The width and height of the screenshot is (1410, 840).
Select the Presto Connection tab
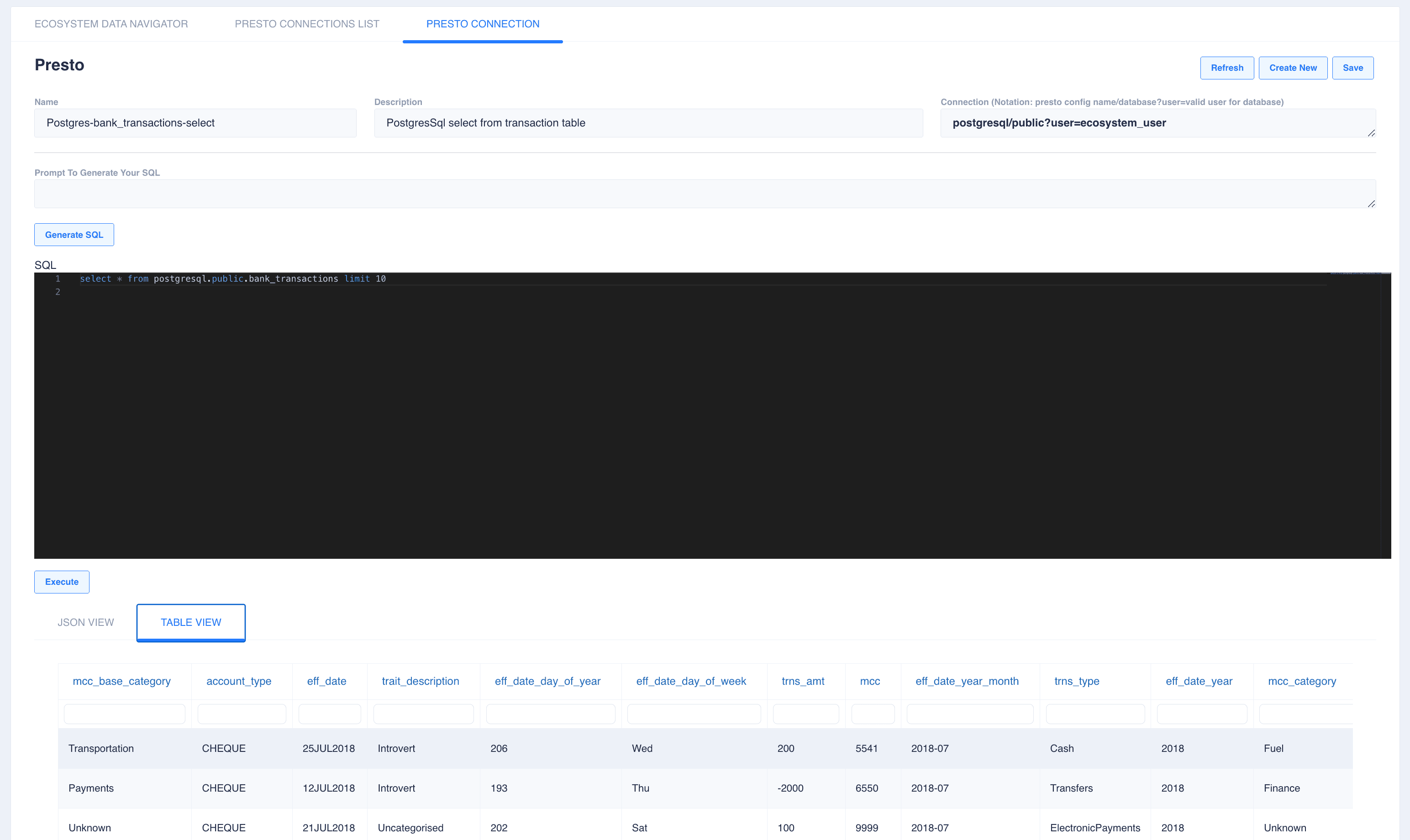[x=483, y=24]
